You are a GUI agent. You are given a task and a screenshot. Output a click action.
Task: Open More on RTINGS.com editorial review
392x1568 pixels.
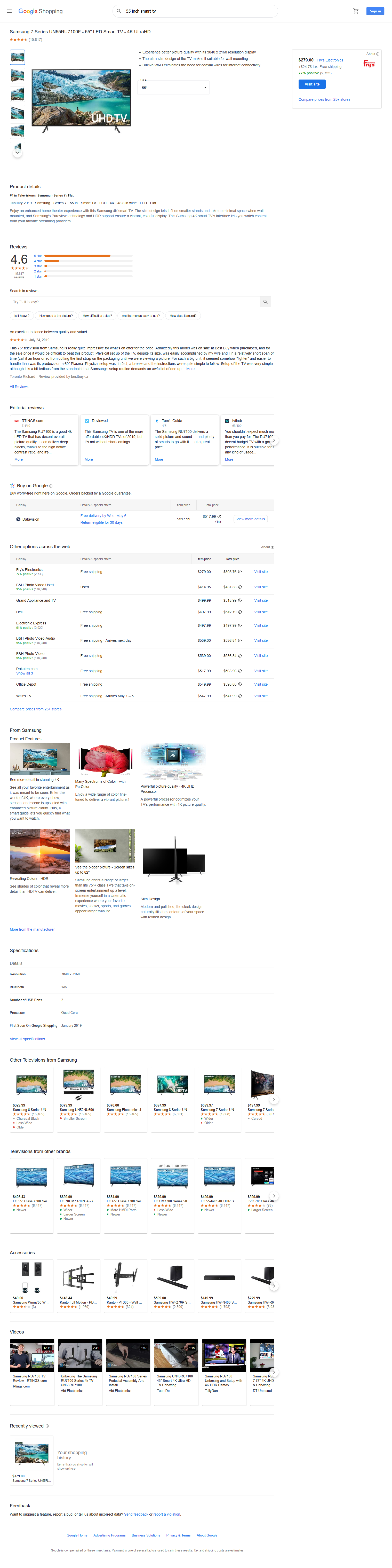18,460
